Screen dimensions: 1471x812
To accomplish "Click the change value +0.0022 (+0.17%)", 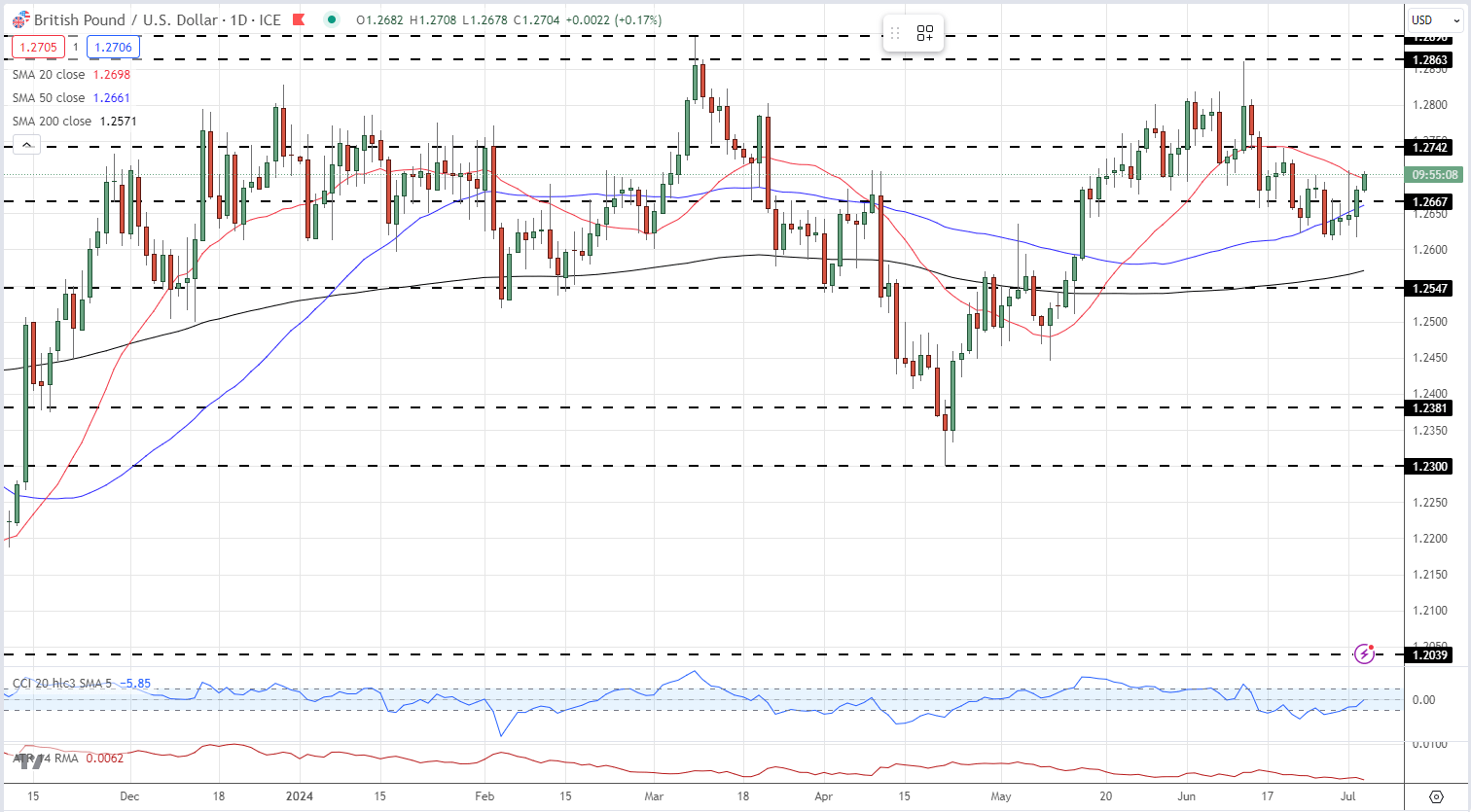I will tap(614, 19).
